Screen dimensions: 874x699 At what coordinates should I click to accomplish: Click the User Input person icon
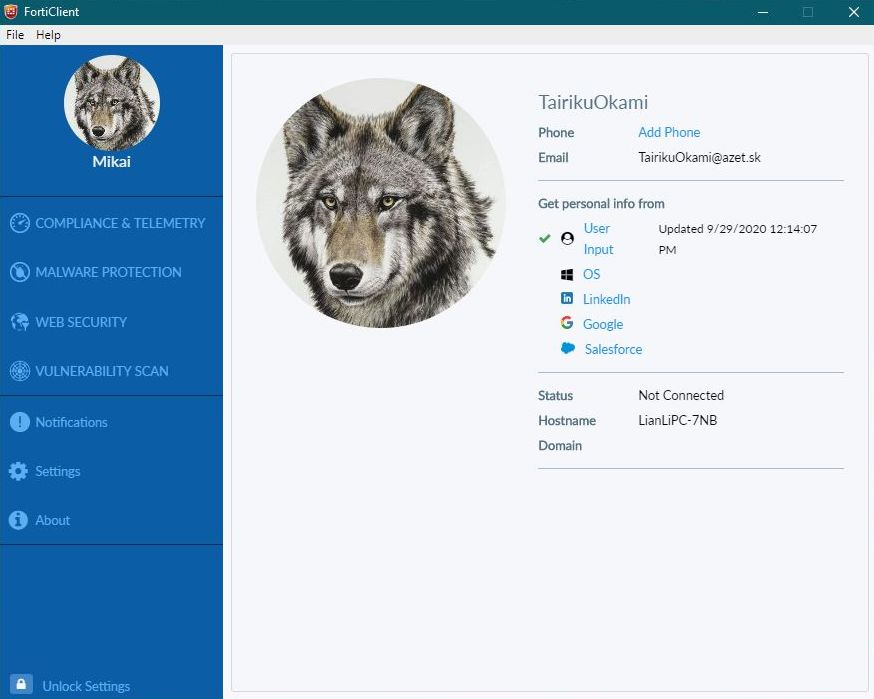[x=567, y=239]
